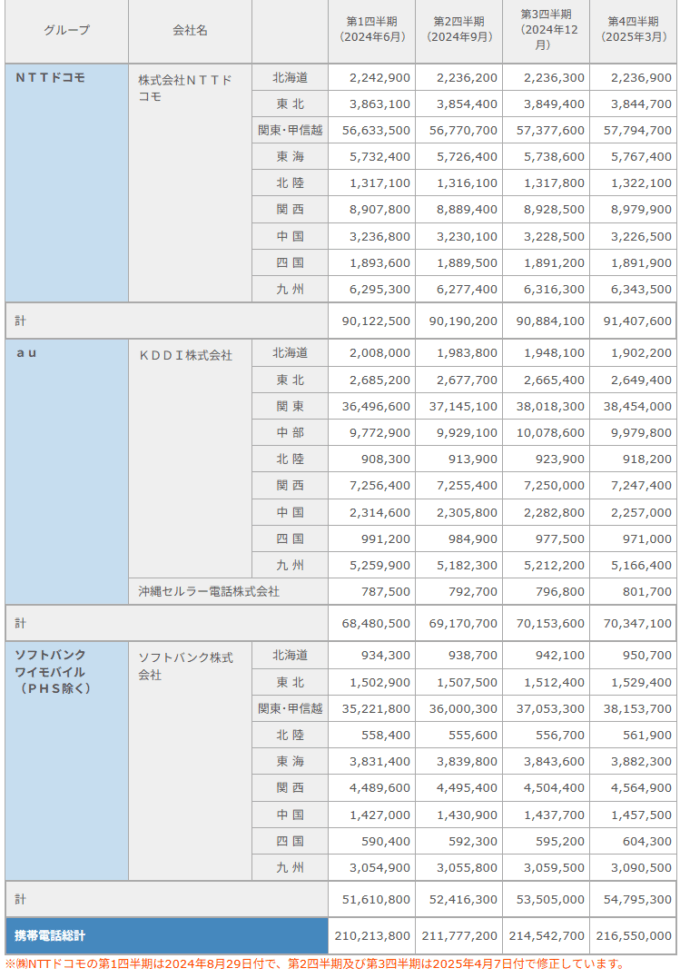Select the SoftBank total 53,505,000

[x=550, y=899]
